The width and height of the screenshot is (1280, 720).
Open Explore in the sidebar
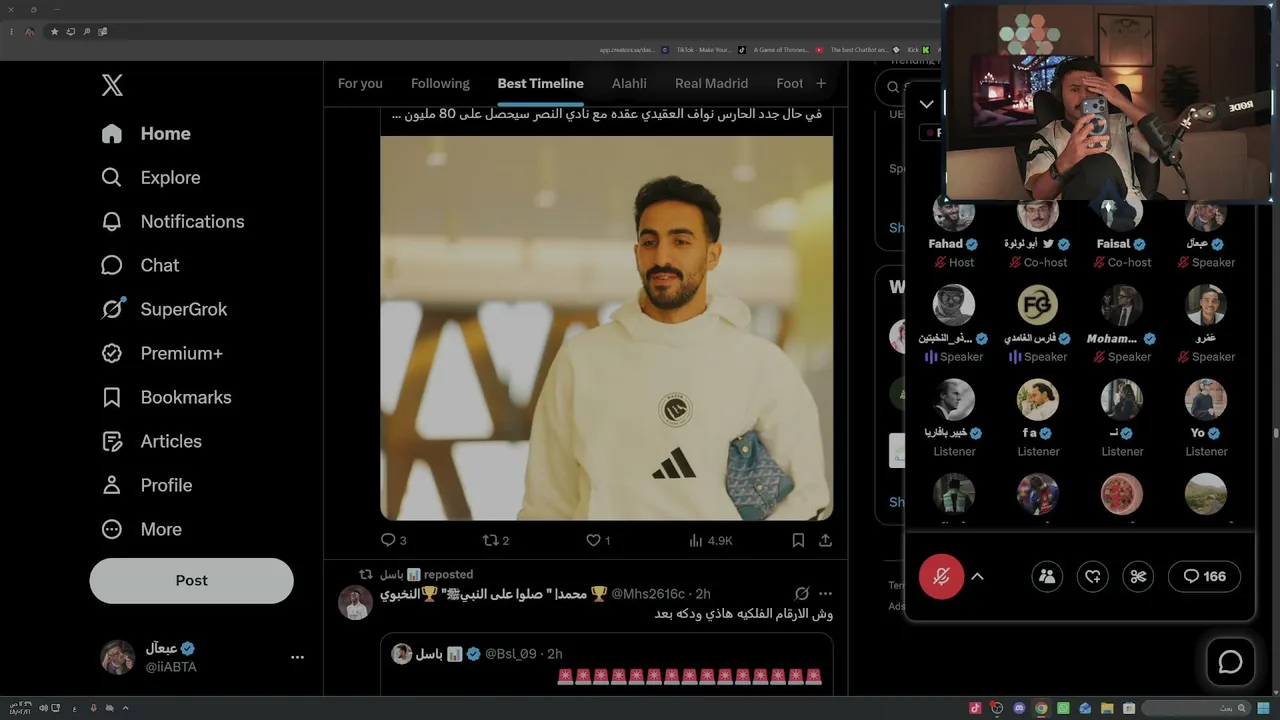[151, 177]
